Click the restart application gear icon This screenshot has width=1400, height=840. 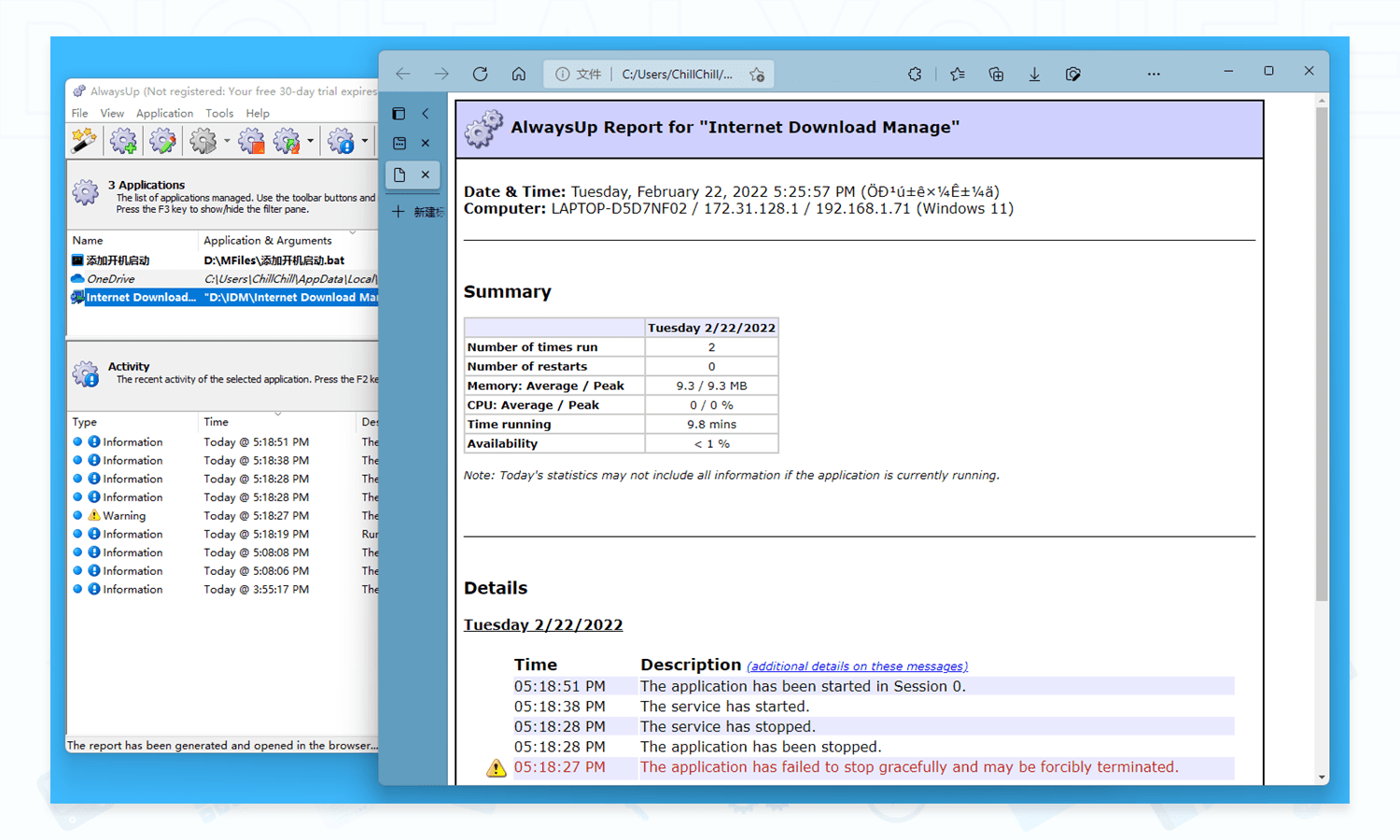click(287, 141)
